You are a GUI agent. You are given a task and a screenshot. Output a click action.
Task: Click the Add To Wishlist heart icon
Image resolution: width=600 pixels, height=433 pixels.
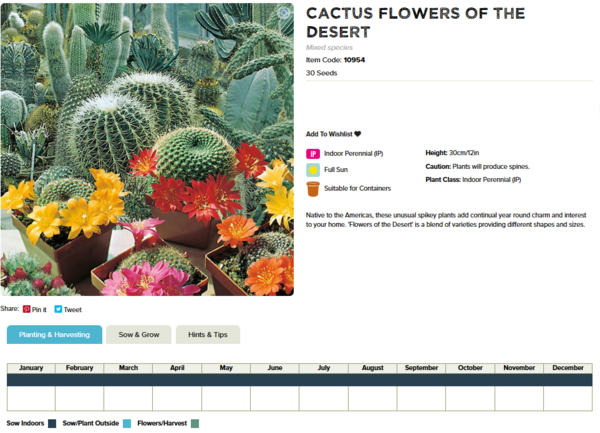click(x=358, y=134)
